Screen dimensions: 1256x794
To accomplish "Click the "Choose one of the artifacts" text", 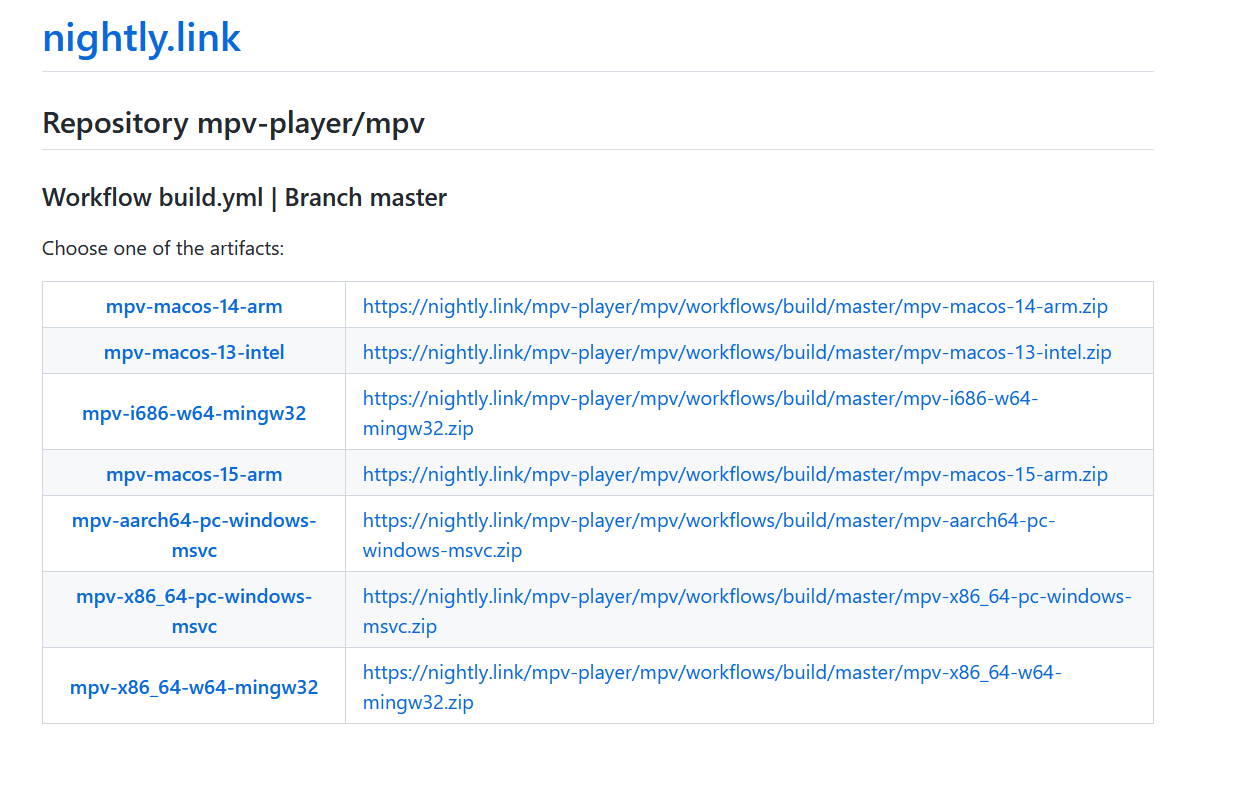I will (163, 248).
